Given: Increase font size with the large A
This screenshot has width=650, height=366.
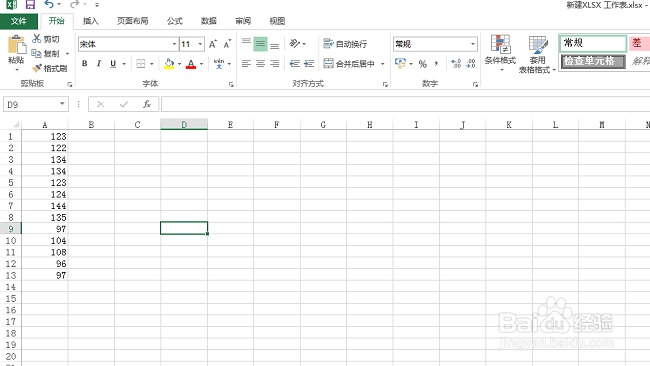Looking at the screenshot, I should pos(213,44).
